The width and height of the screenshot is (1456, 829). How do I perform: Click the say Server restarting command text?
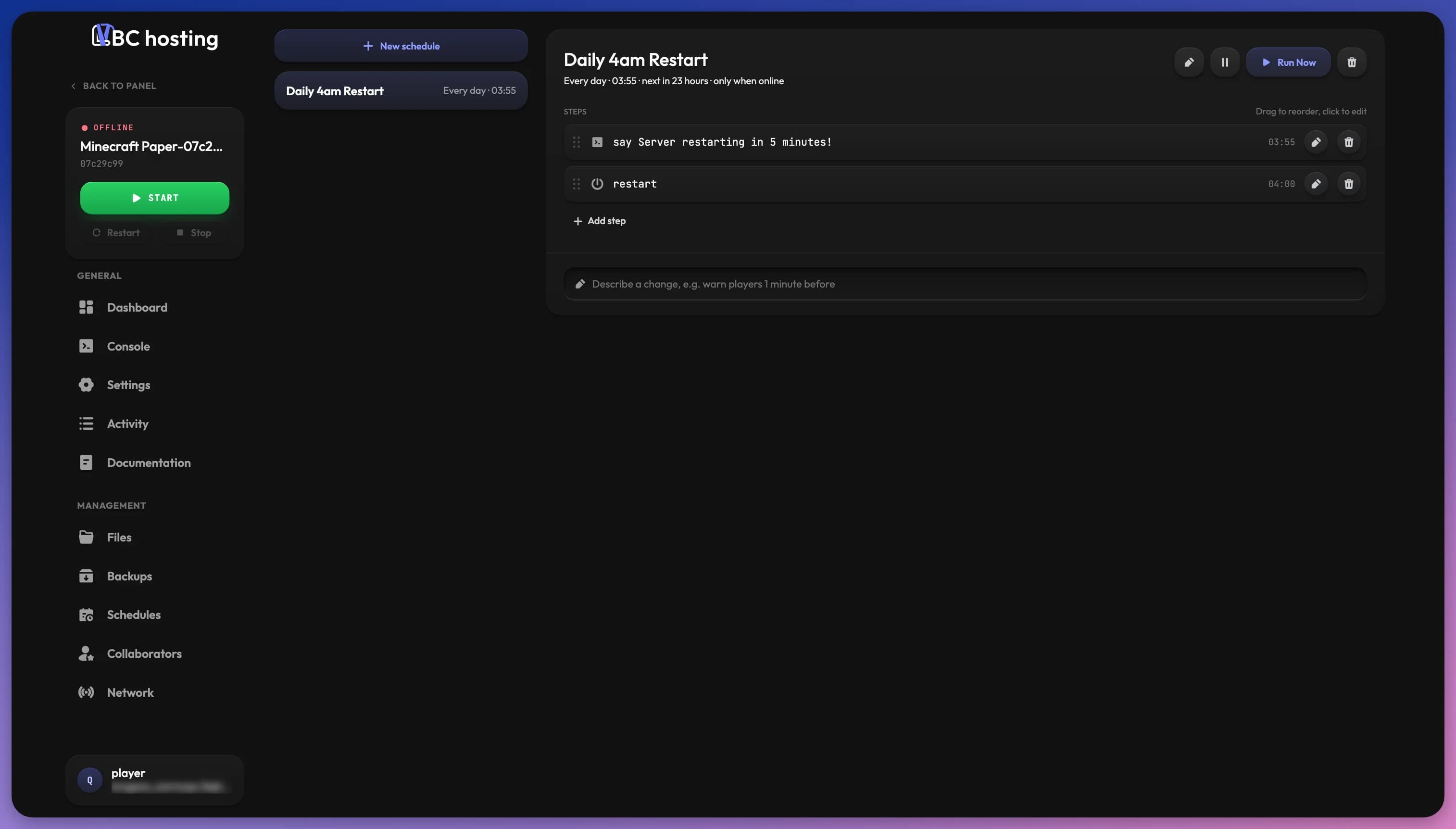722,142
